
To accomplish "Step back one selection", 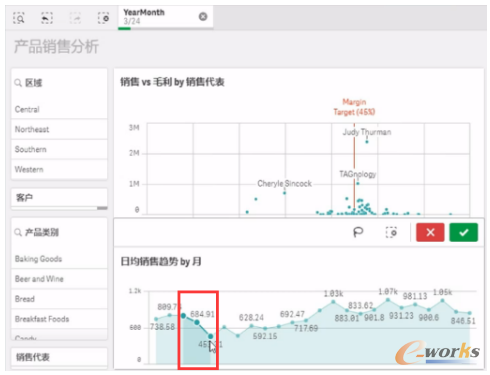I will pyautogui.click(x=47, y=18).
